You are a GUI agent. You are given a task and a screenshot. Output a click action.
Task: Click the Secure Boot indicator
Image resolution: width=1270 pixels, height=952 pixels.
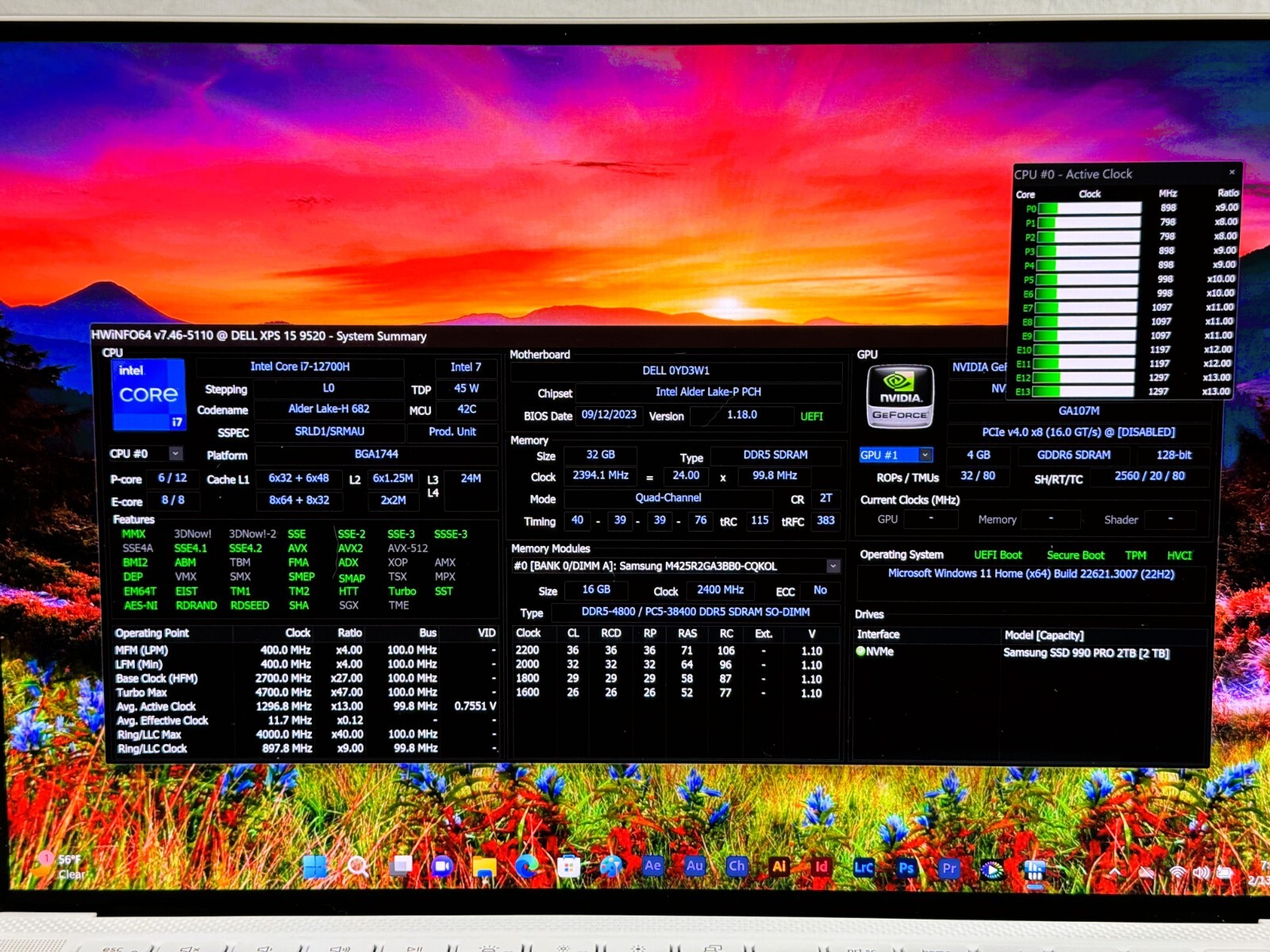1076,555
